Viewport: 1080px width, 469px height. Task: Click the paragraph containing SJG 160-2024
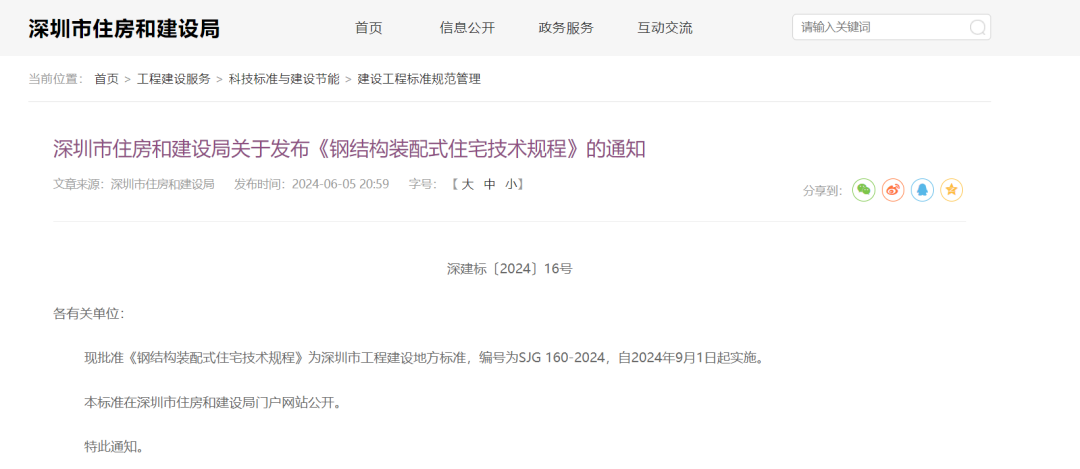pos(424,358)
